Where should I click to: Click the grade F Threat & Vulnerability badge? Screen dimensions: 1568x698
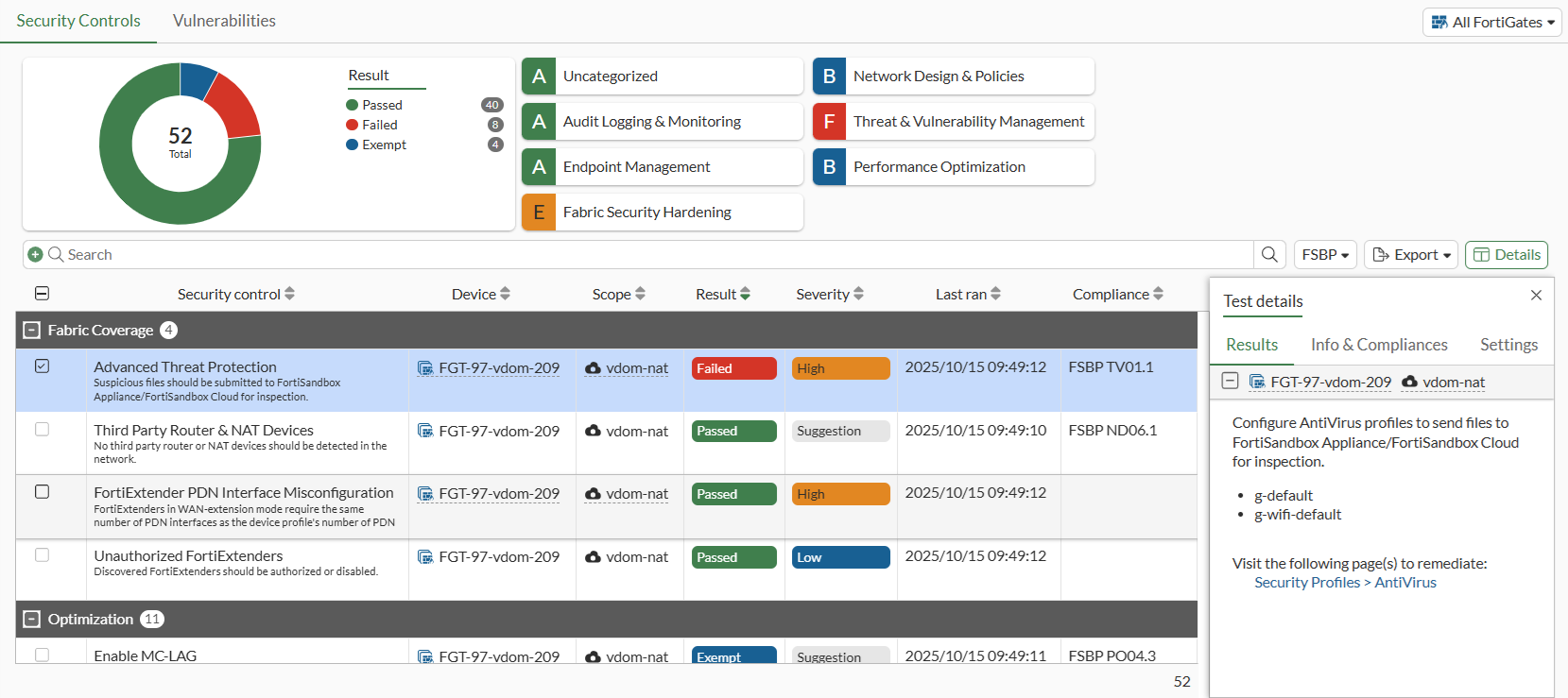[x=829, y=121]
